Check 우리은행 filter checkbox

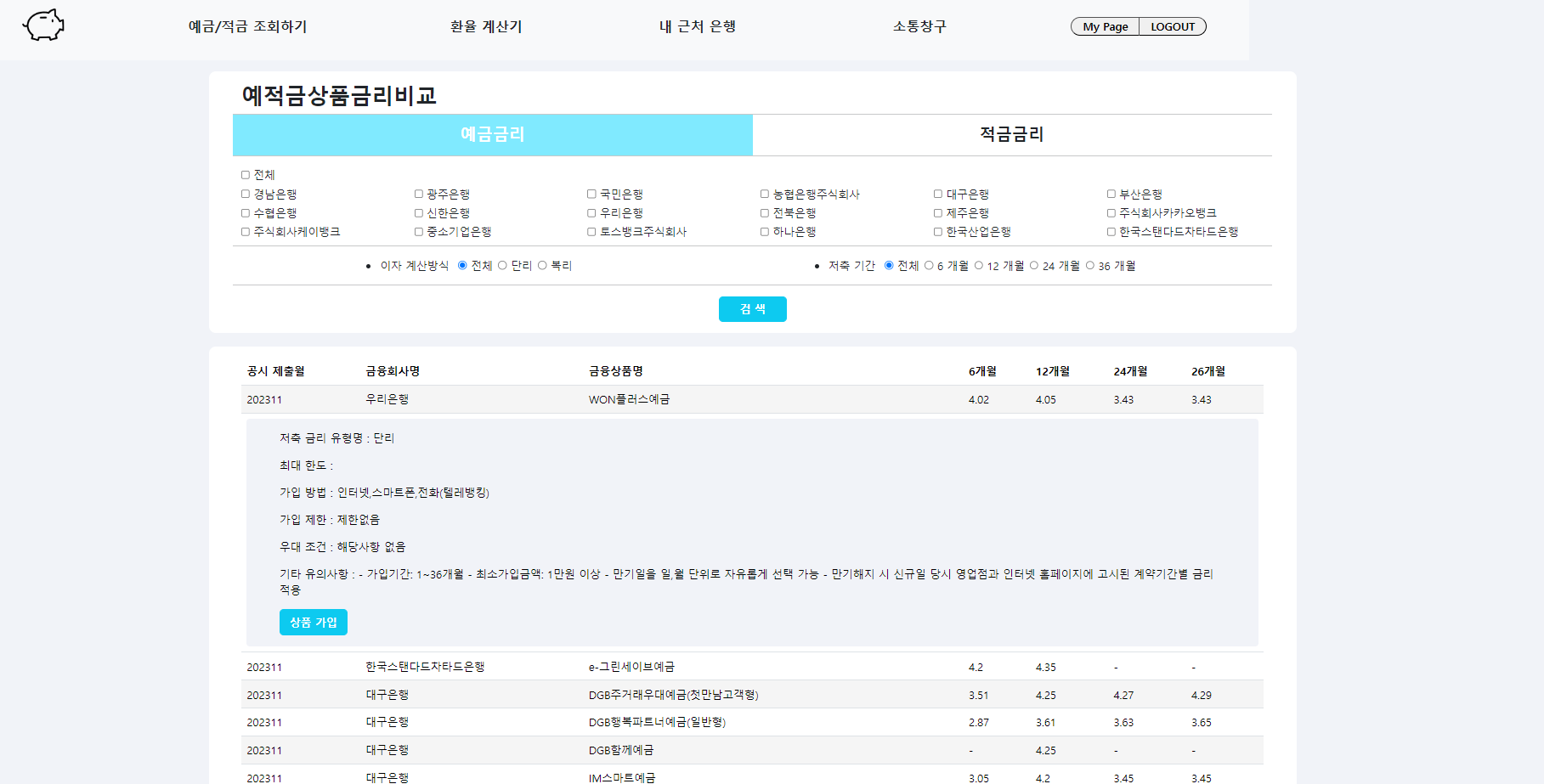(x=591, y=213)
